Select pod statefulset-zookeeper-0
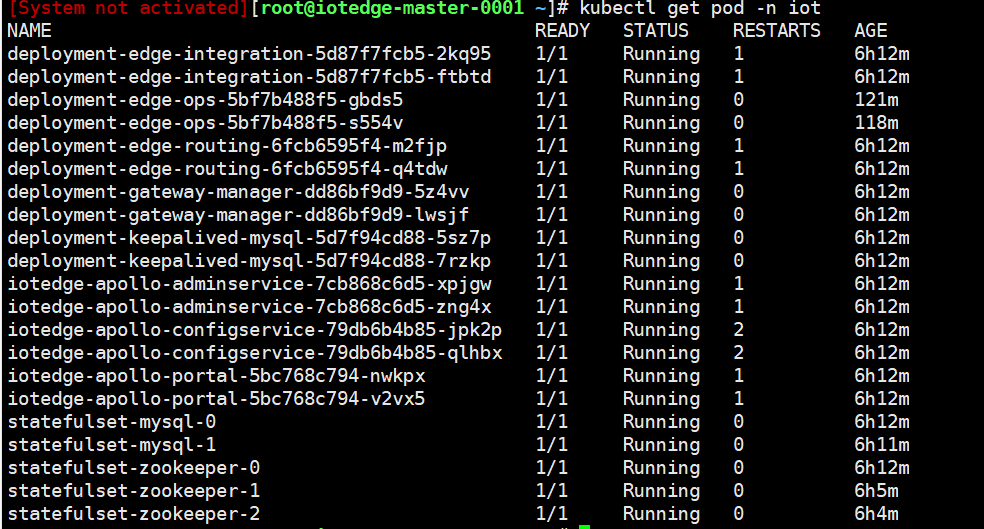 coord(134,468)
